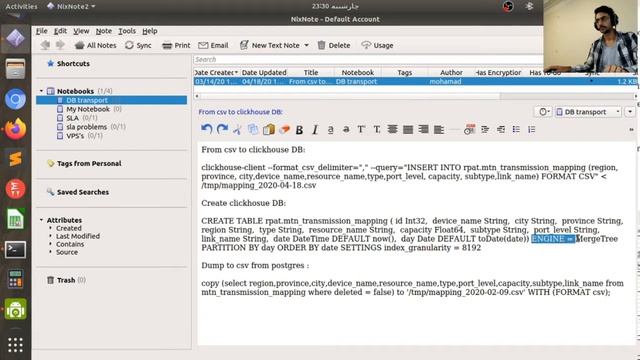Expand the note details arrow button

click(630, 112)
